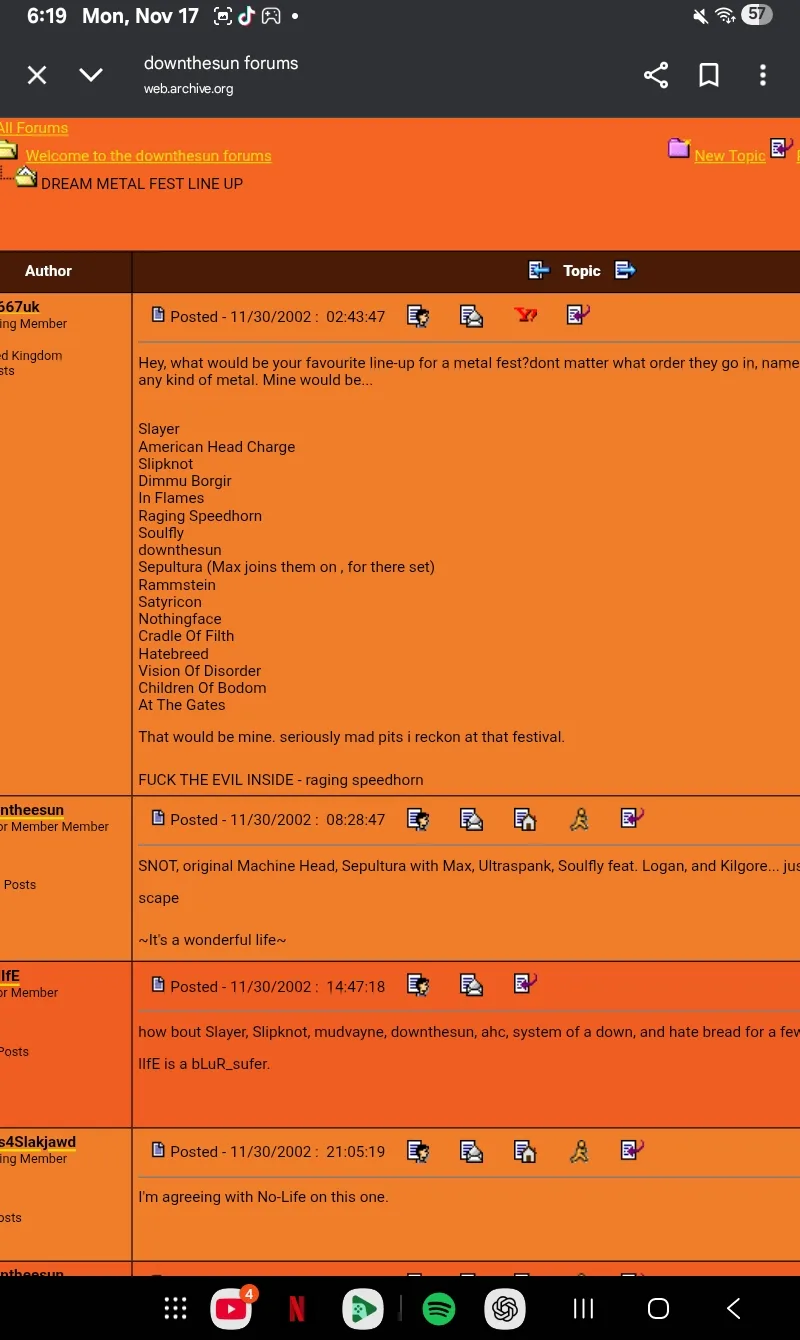Click the New Topic link
This screenshot has height=1340, width=800.
coord(730,156)
